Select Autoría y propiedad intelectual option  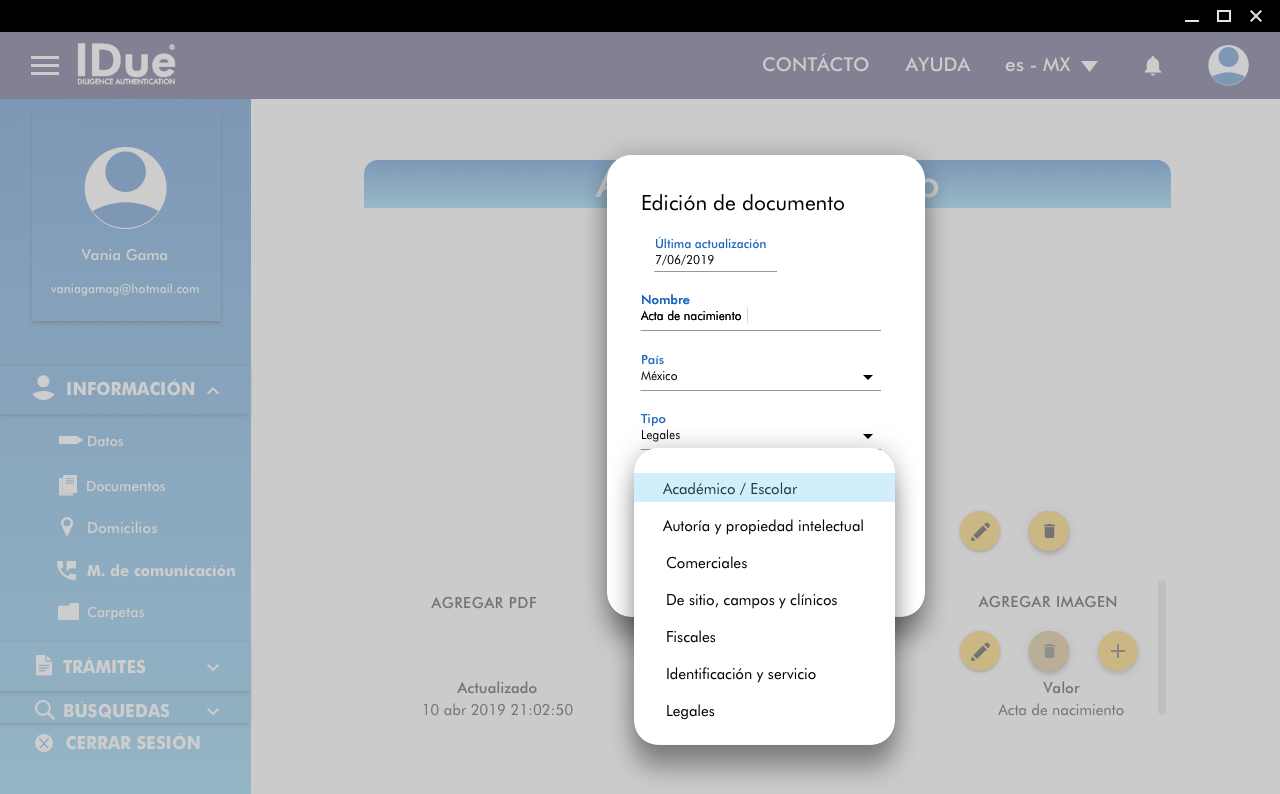tap(763, 526)
